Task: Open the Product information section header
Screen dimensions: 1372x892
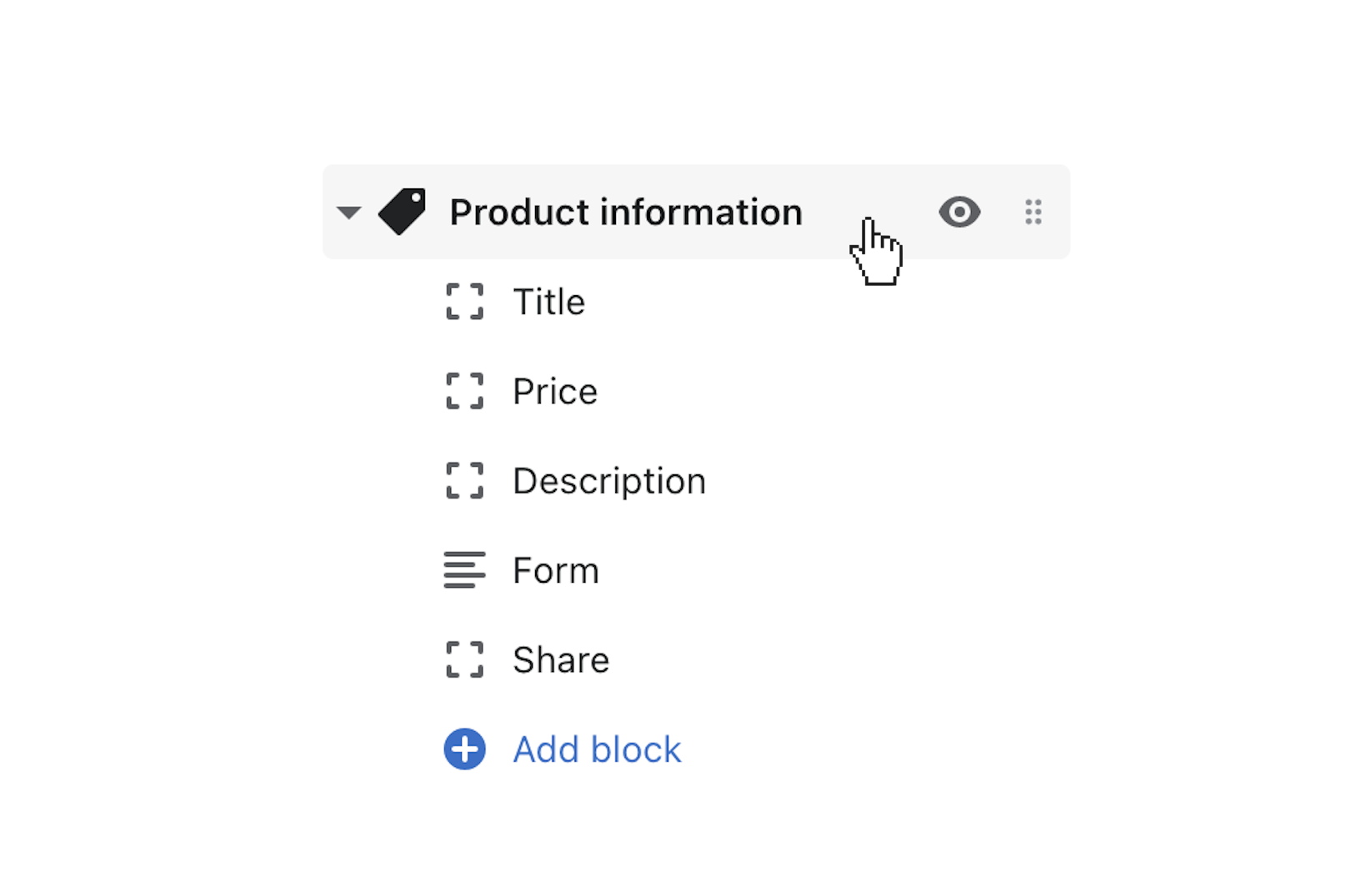Action: 625,212
